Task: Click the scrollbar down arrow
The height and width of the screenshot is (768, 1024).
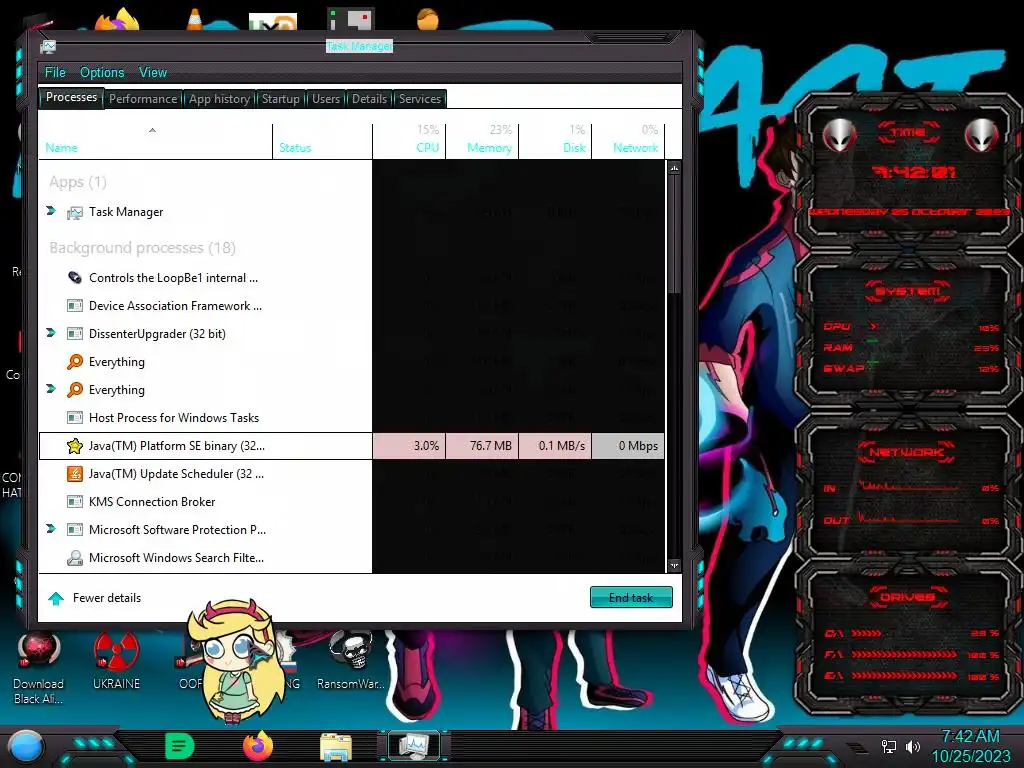Action: point(674,566)
